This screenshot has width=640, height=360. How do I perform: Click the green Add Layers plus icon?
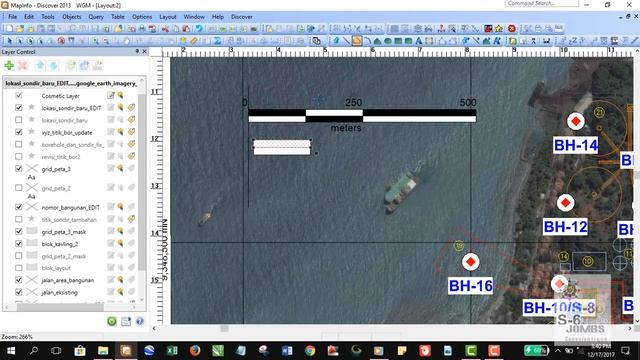9,65
